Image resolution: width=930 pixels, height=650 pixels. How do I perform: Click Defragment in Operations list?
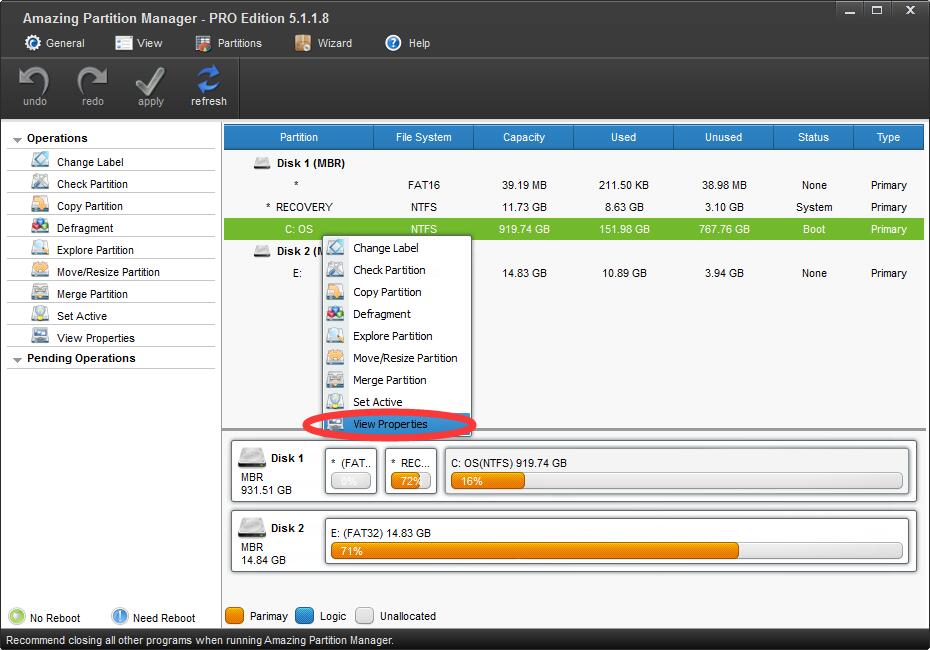point(85,228)
